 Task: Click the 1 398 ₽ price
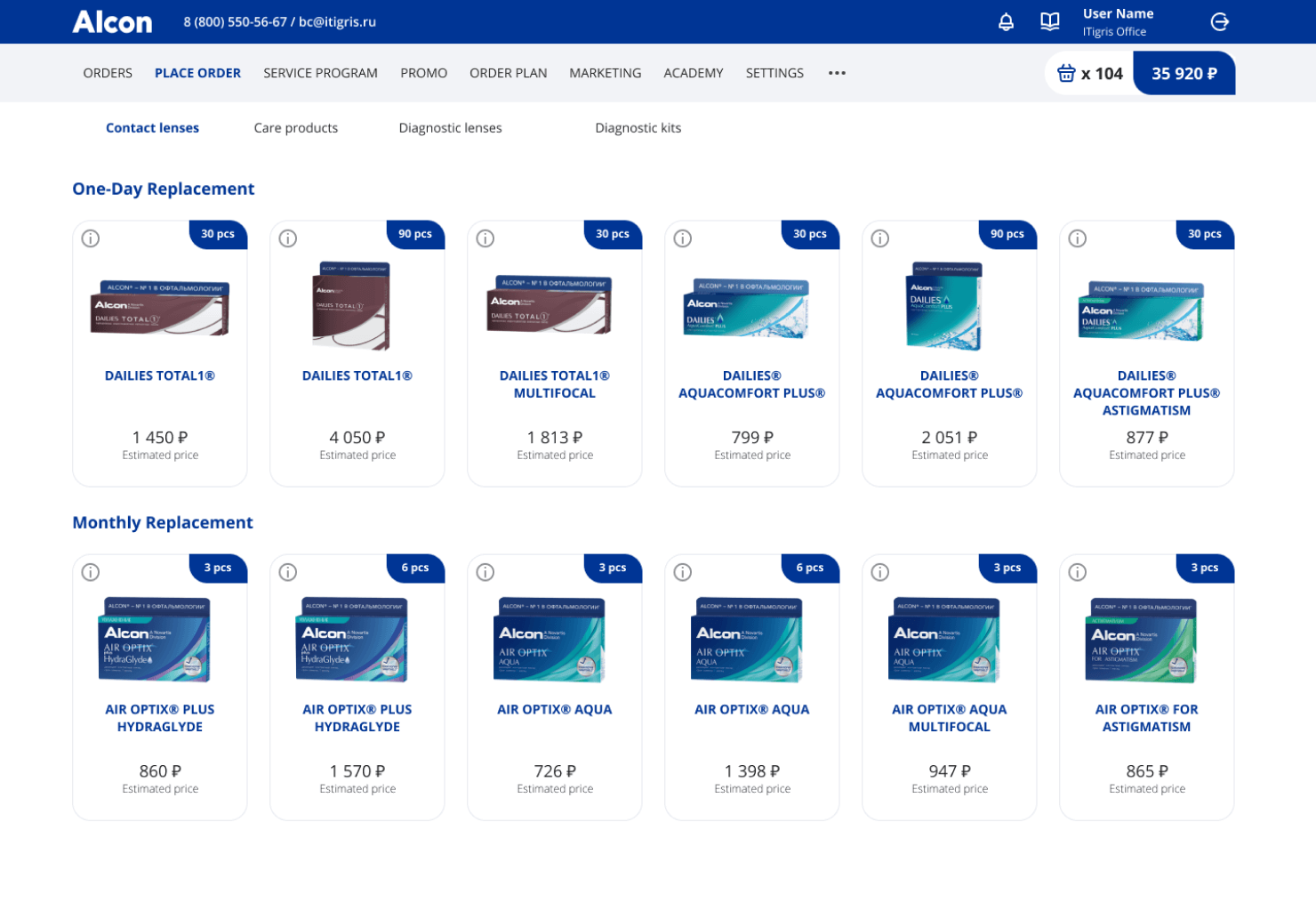tap(752, 771)
